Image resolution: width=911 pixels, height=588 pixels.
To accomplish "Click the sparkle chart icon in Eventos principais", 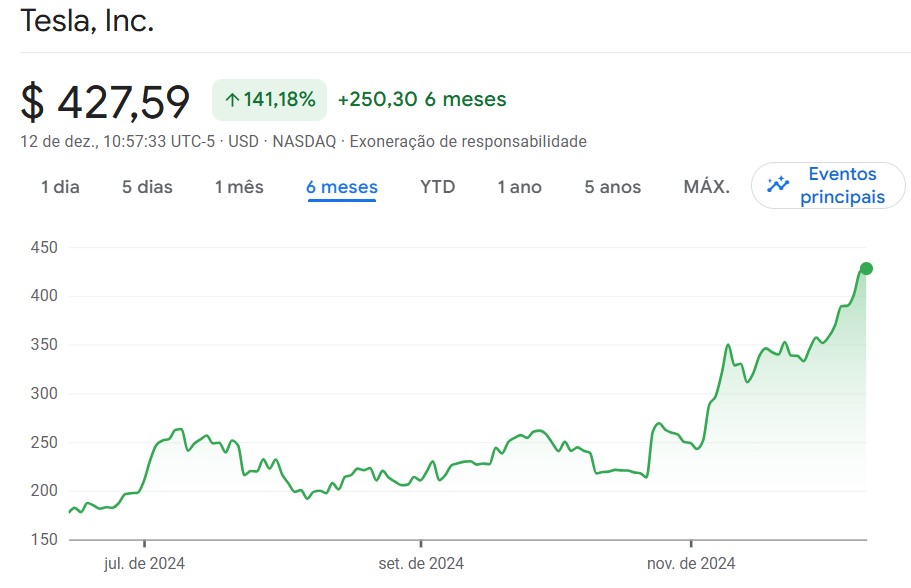I will pyautogui.click(x=777, y=185).
